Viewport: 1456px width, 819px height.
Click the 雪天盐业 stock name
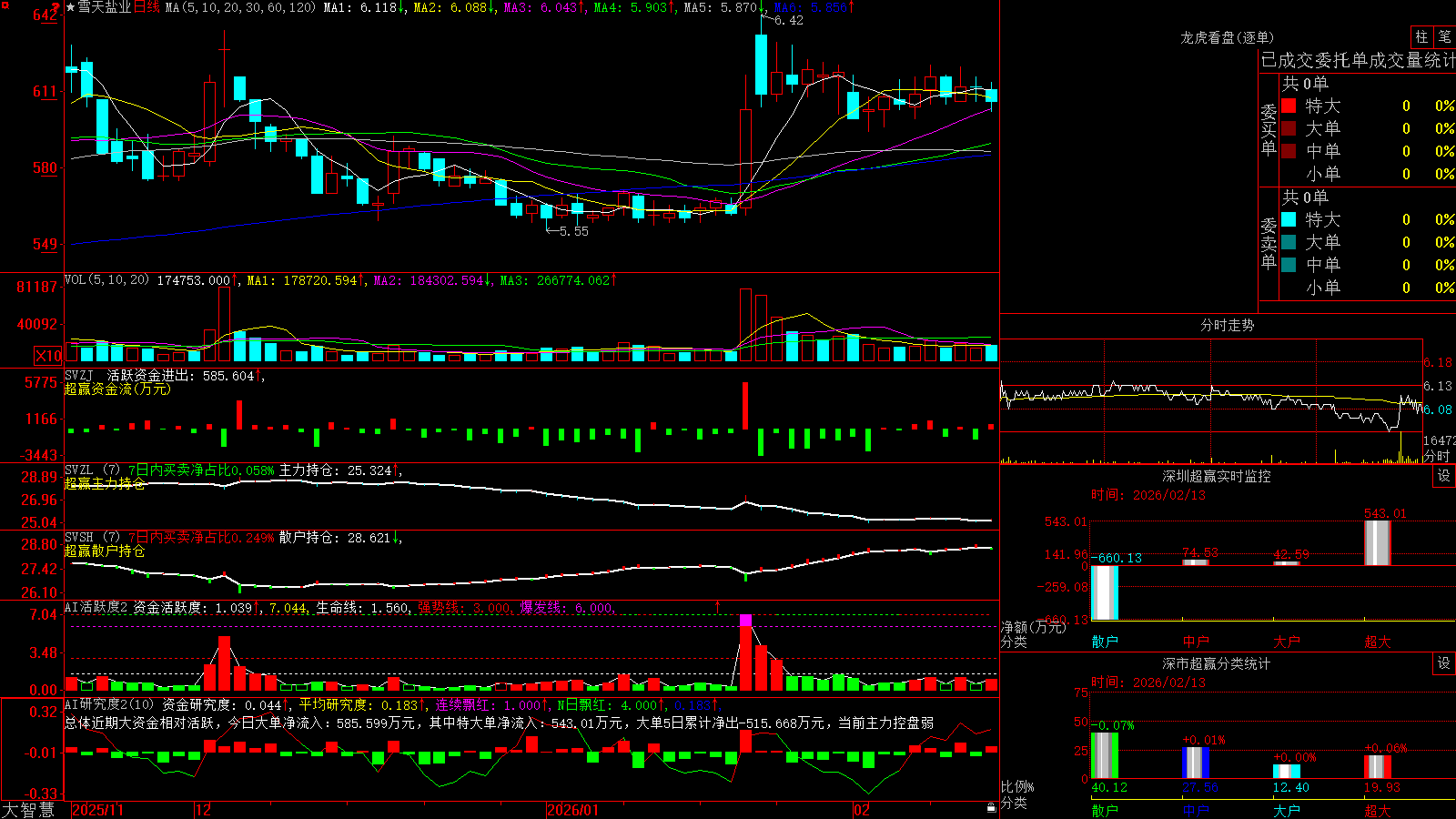105,7
